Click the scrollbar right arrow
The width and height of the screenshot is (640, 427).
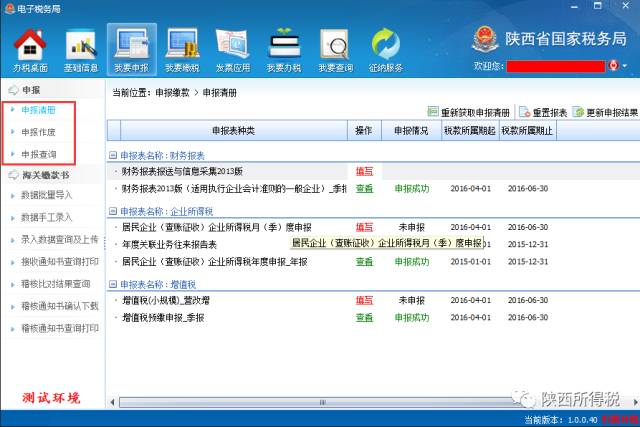click(x=635, y=403)
